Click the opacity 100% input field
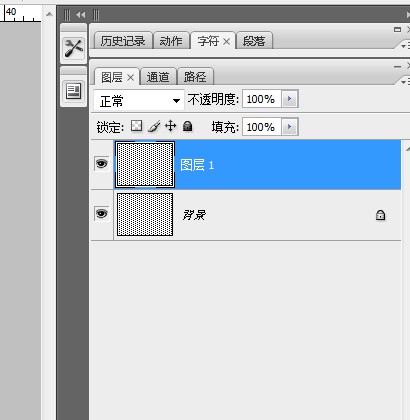This screenshot has width=410, height=420. pyautogui.click(x=262, y=99)
